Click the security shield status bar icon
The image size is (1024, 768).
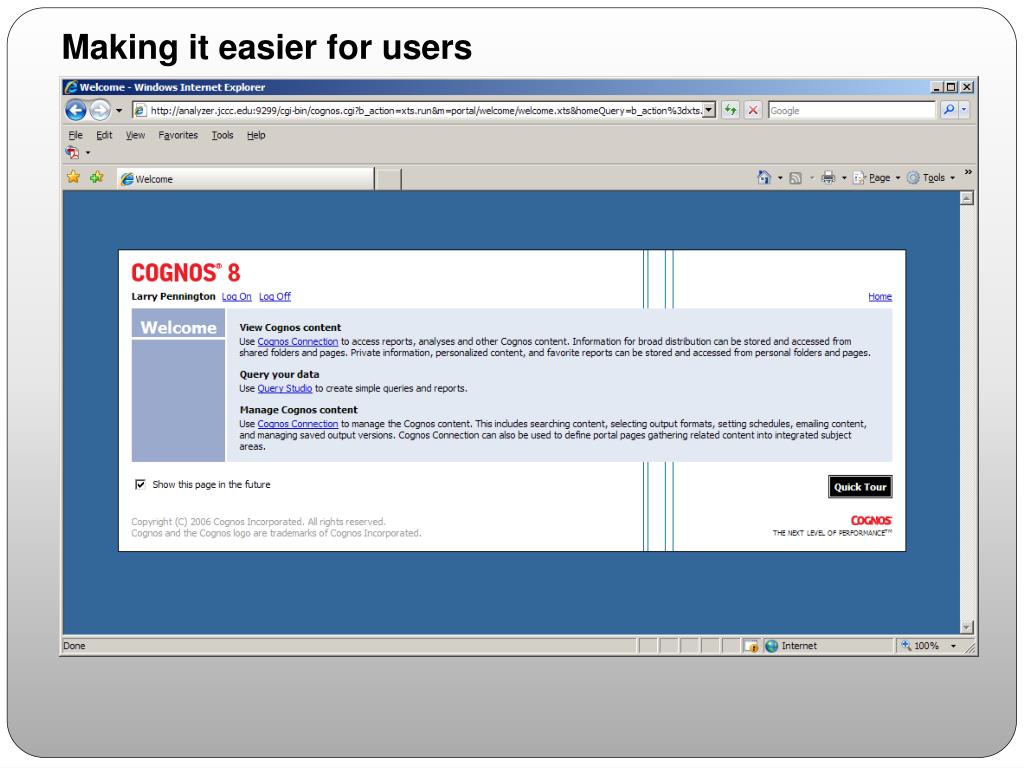[x=751, y=646]
